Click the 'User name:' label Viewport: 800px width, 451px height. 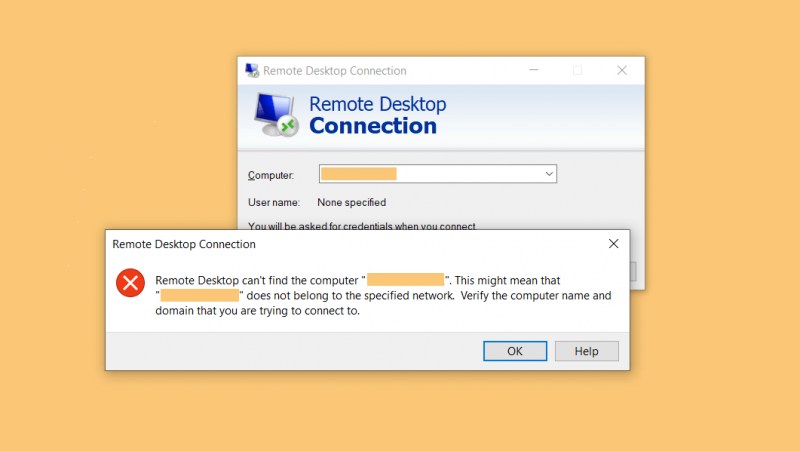point(274,203)
